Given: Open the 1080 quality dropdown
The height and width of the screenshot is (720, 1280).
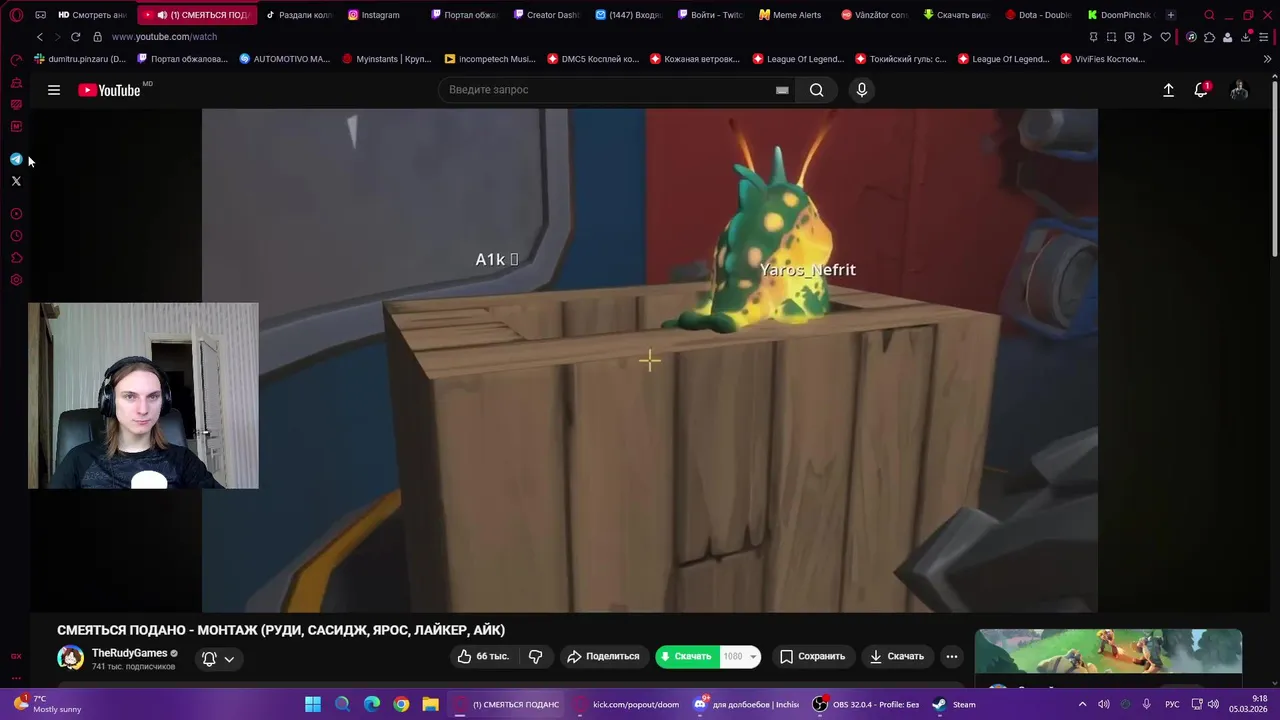Looking at the screenshot, I should pyautogui.click(x=740, y=656).
